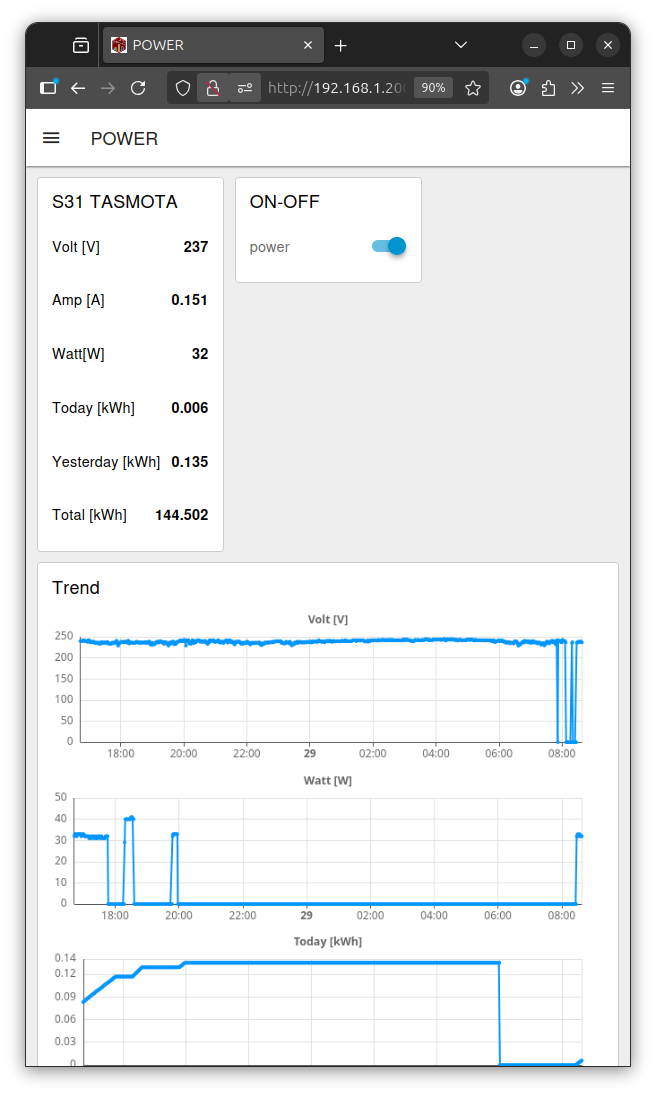Open recent browsing tab history button
The image size is (656, 1095).
[x=81, y=45]
